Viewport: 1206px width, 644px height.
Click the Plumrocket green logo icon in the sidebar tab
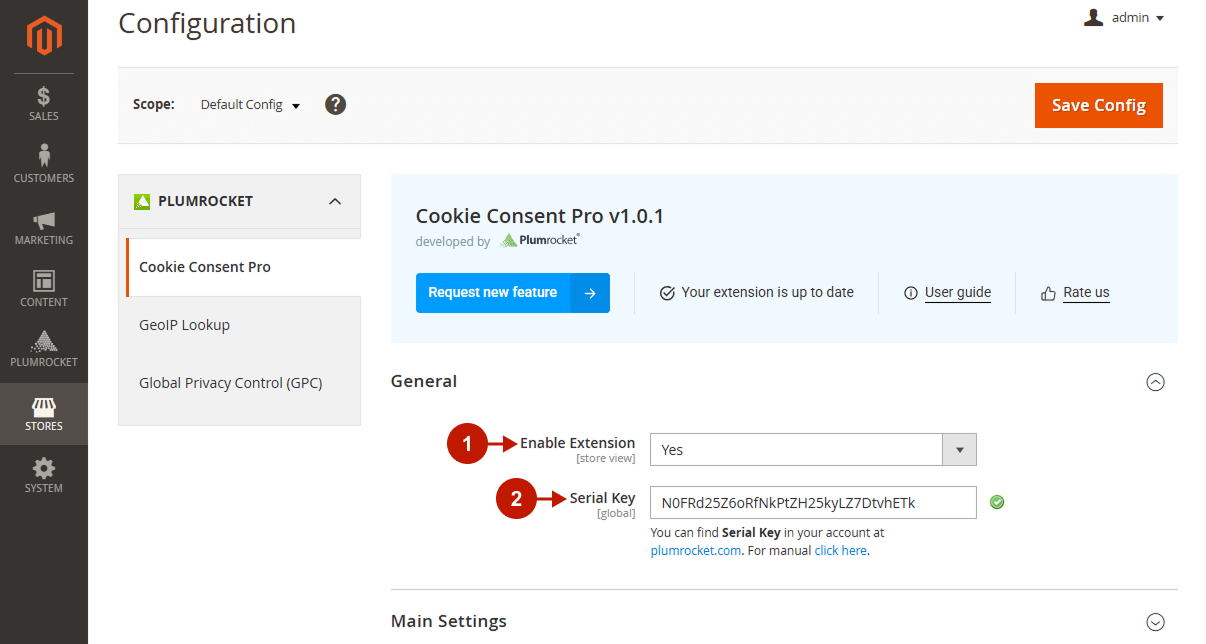pos(141,201)
